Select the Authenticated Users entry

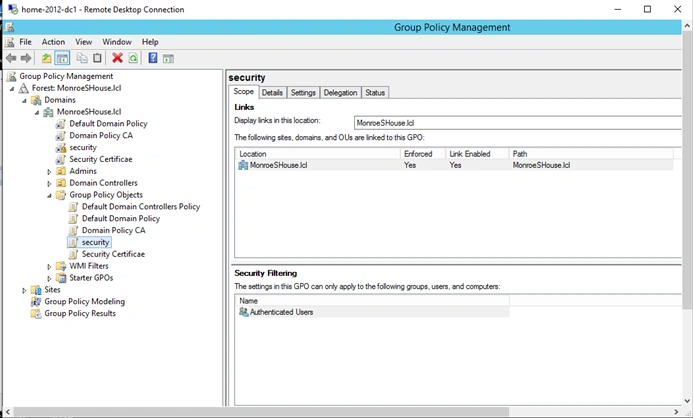tap(372, 312)
